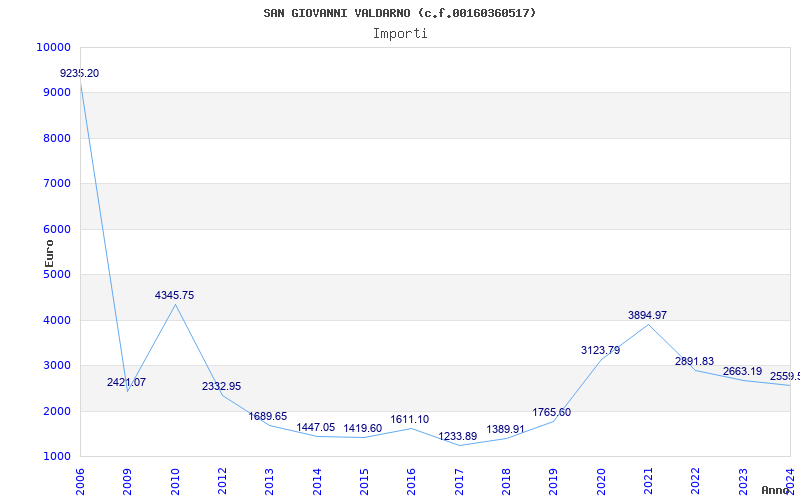
Task: Click the Euro y-axis title
Action: point(49,254)
